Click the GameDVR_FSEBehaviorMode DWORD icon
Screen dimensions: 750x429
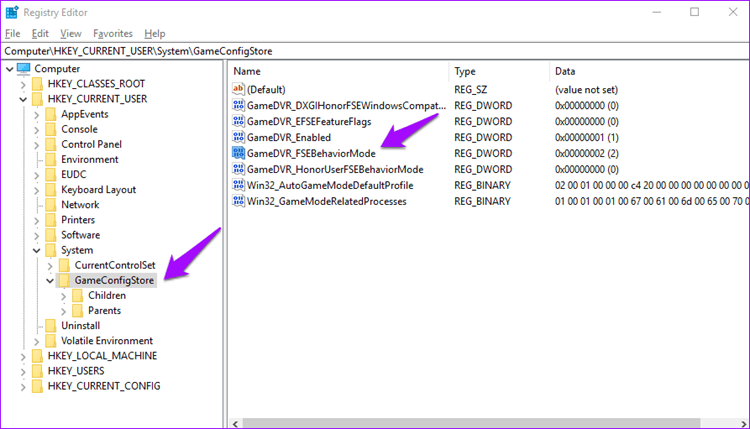(238, 153)
